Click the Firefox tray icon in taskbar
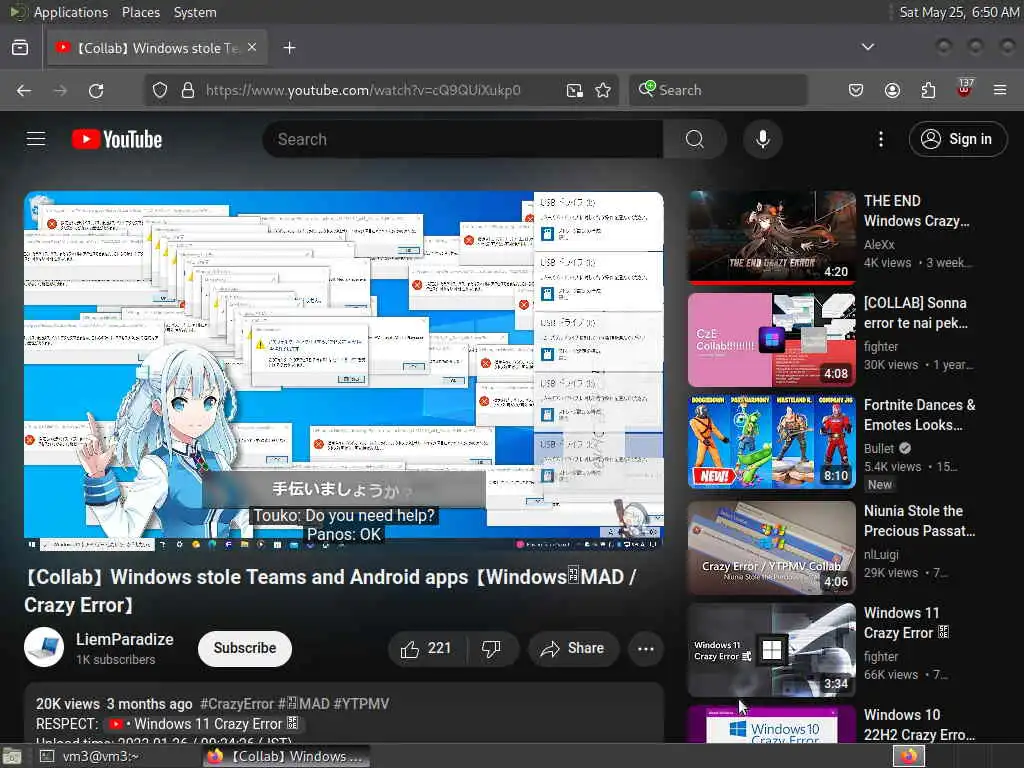This screenshot has height=768, width=1024. (909, 756)
